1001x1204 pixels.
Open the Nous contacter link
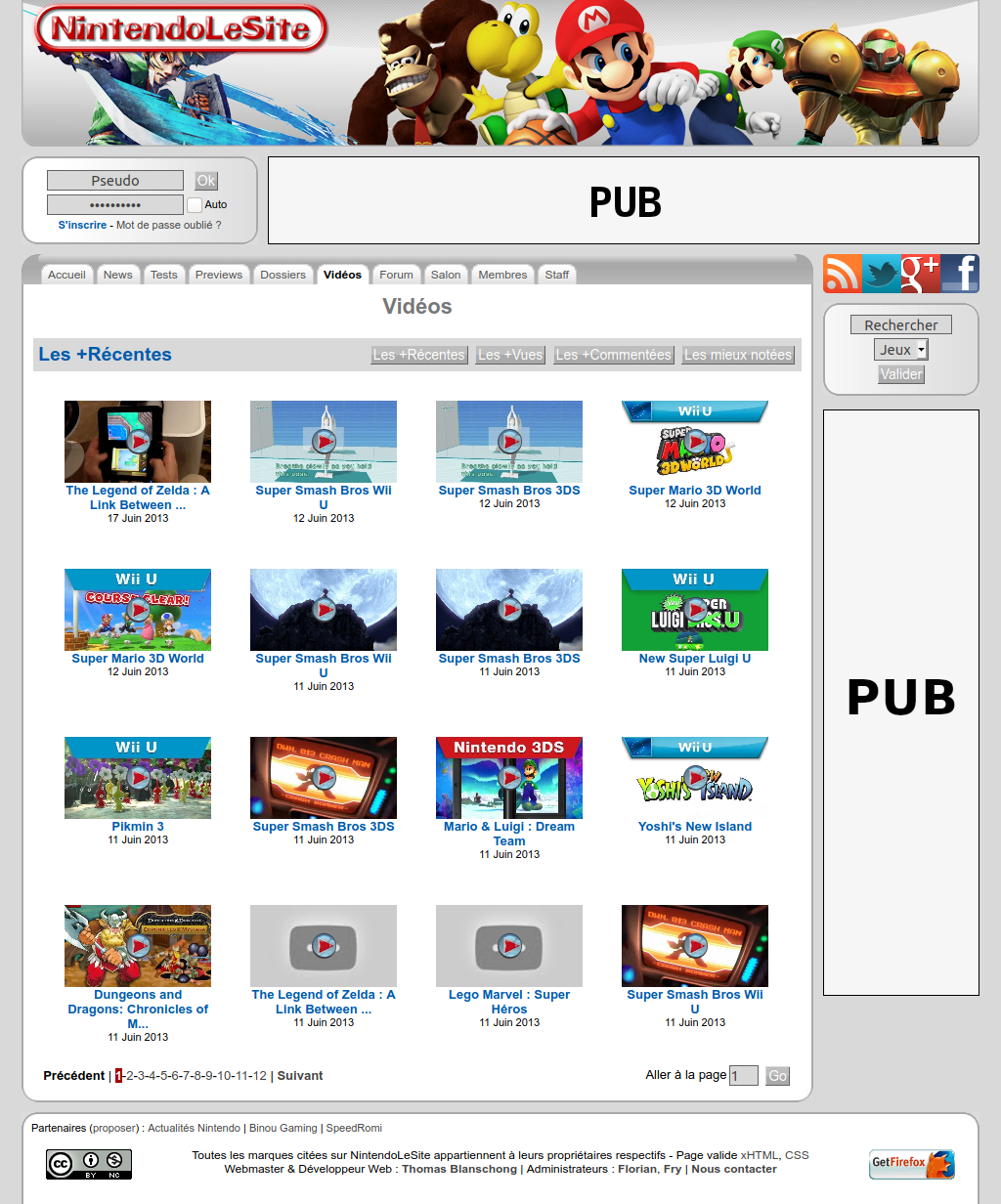734,1169
